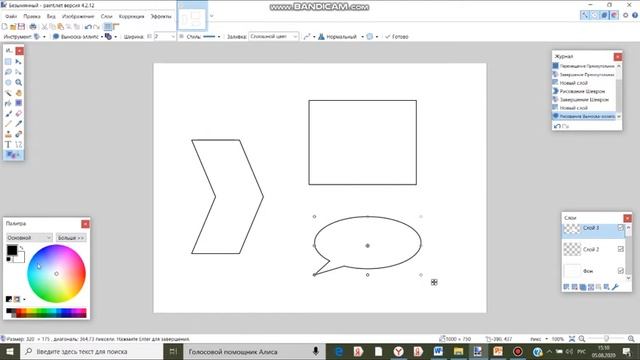Select the Pan hand tool
This screenshot has height=360, width=640.
(x=18, y=93)
